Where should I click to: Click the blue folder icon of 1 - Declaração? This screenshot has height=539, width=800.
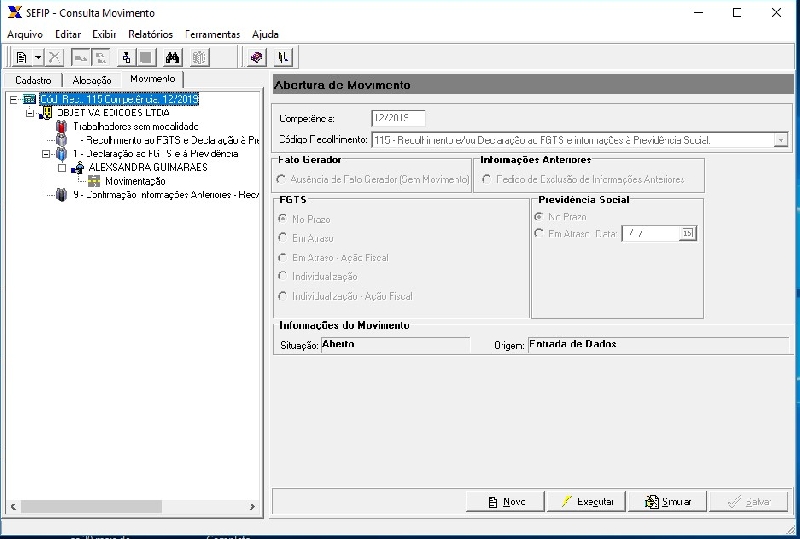coord(61,154)
